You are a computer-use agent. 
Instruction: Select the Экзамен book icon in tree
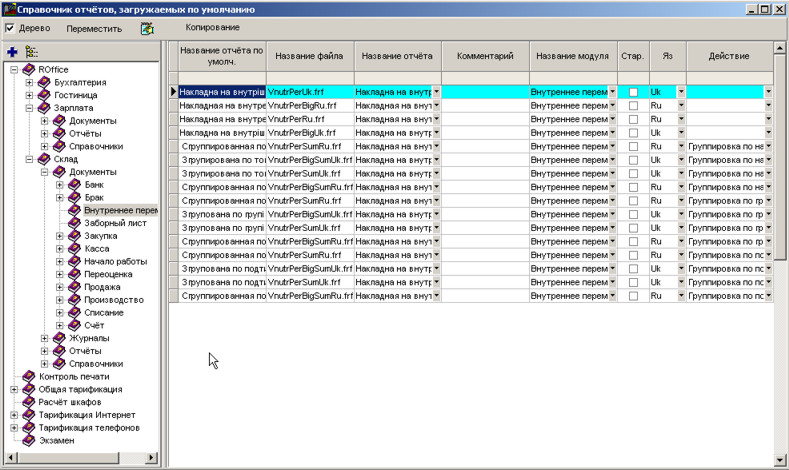pyautogui.click(x=28, y=440)
